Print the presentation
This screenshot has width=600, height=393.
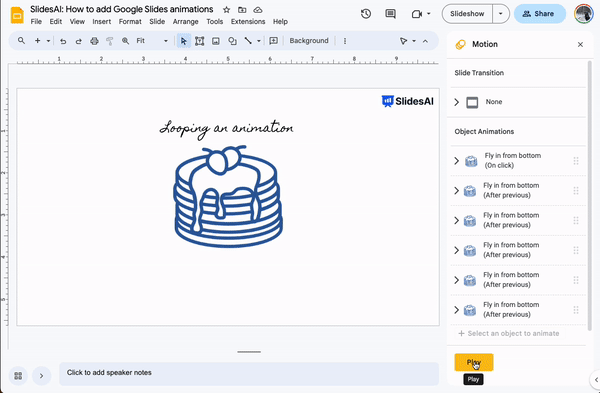[94, 41]
